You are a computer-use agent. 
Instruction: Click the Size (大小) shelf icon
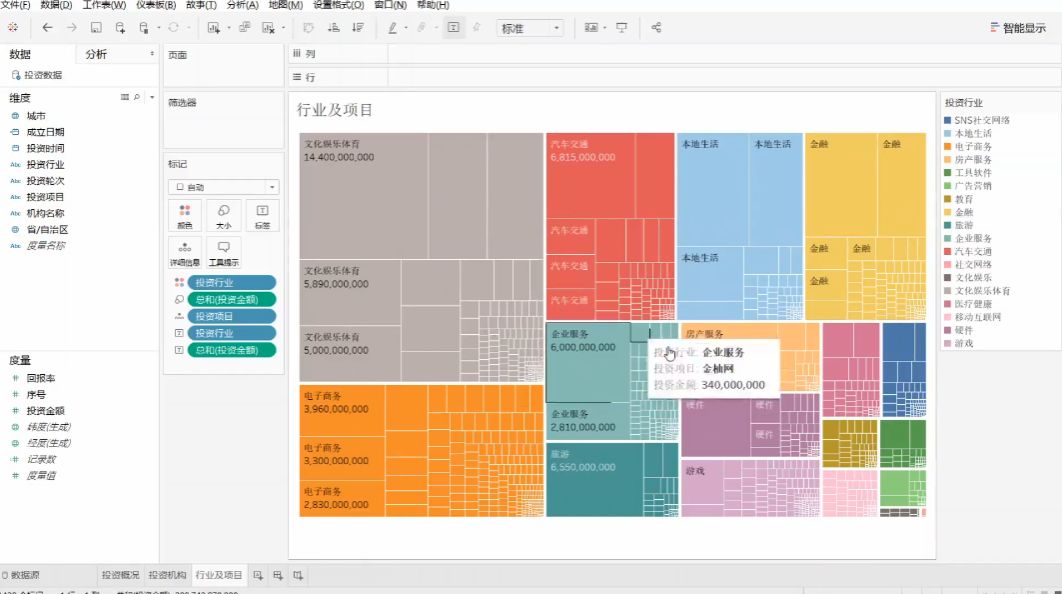pyautogui.click(x=223, y=214)
